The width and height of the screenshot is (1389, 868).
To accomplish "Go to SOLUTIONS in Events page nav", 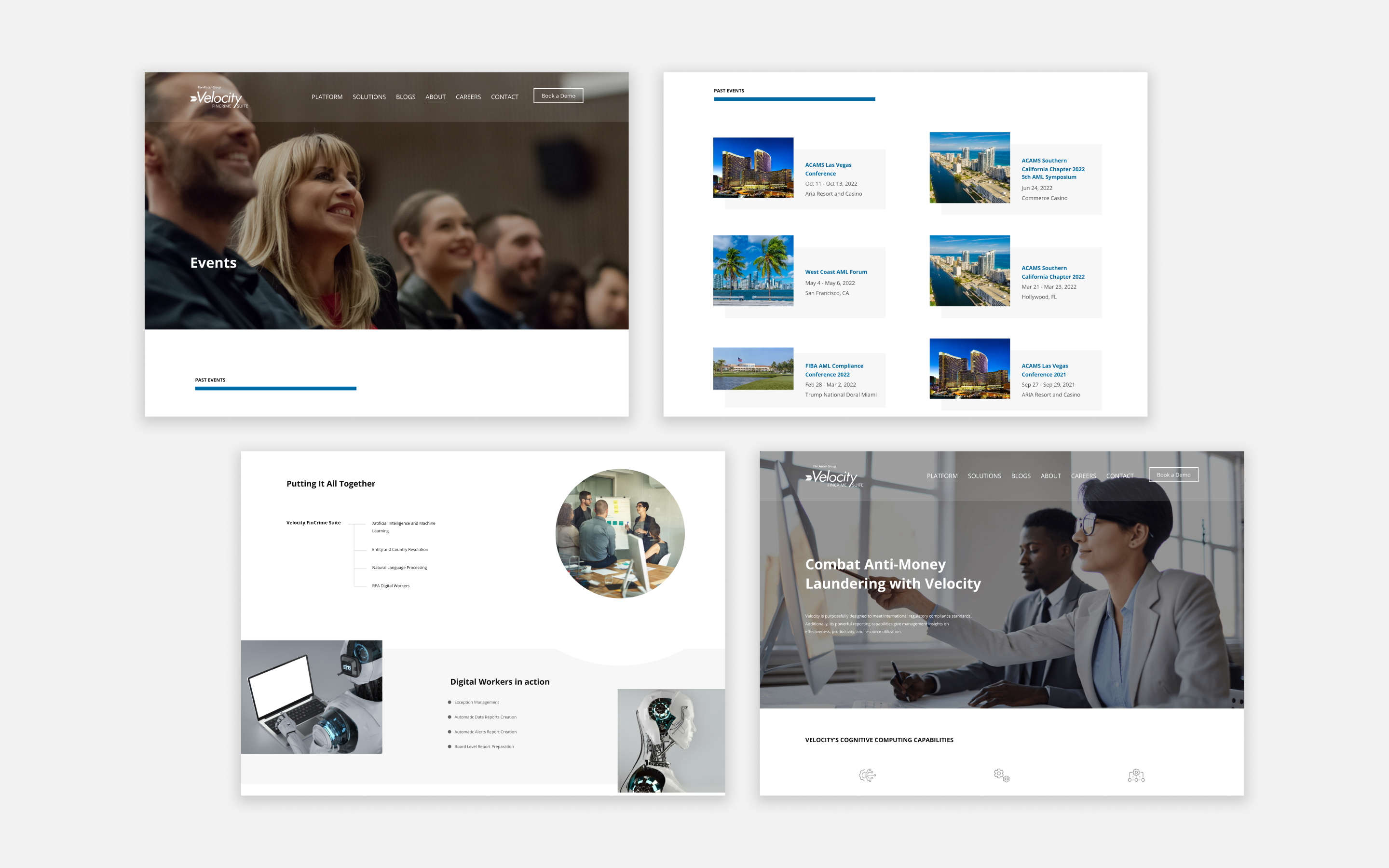I will [369, 96].
